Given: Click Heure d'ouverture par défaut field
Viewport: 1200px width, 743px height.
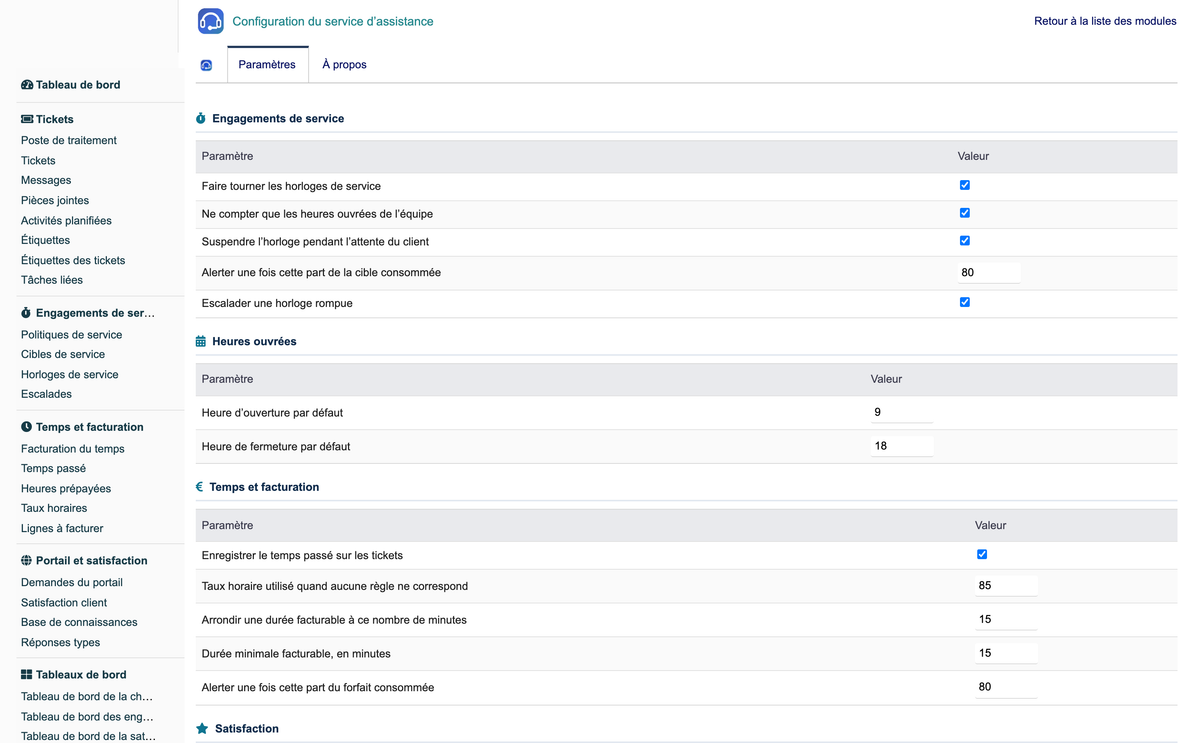Looking at the screenshot, I should pyautogui.click(x=902, y=412).
